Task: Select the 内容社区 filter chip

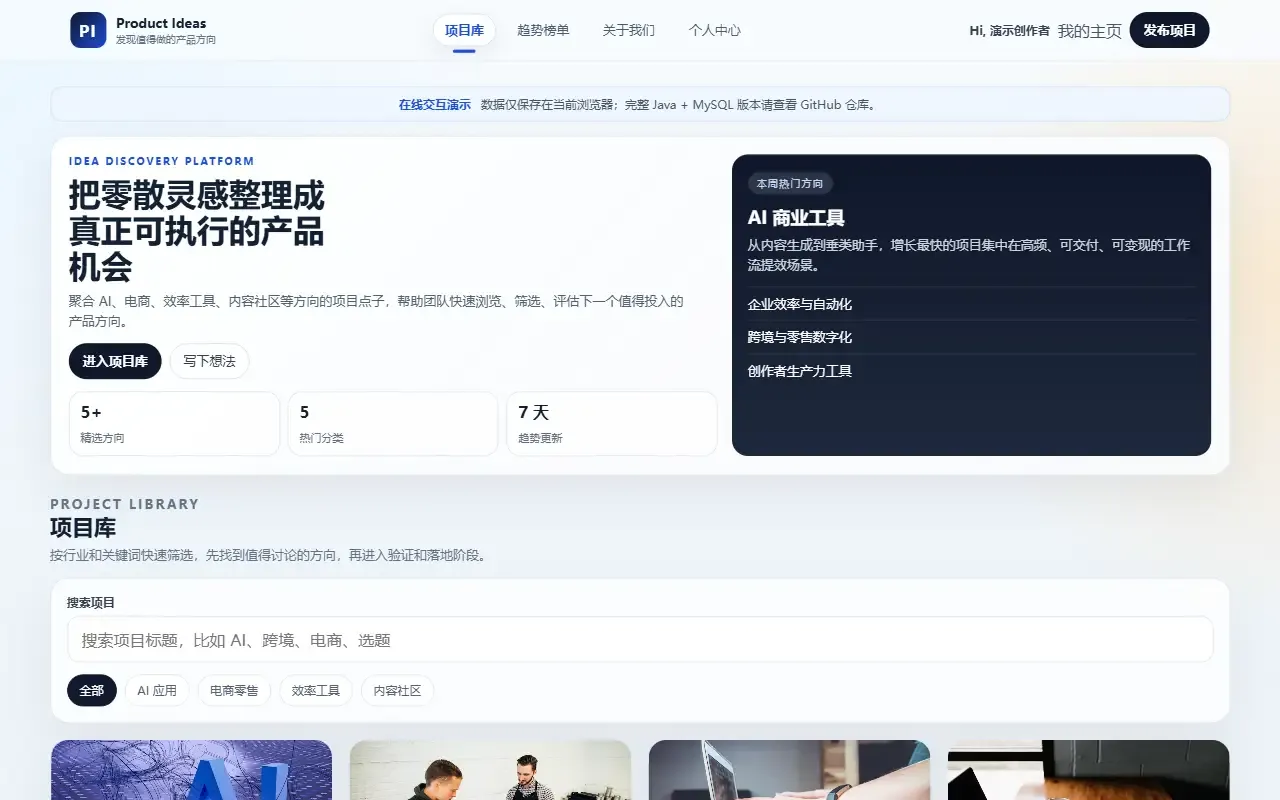Action: pyautogui.click(x=397, y=690)
